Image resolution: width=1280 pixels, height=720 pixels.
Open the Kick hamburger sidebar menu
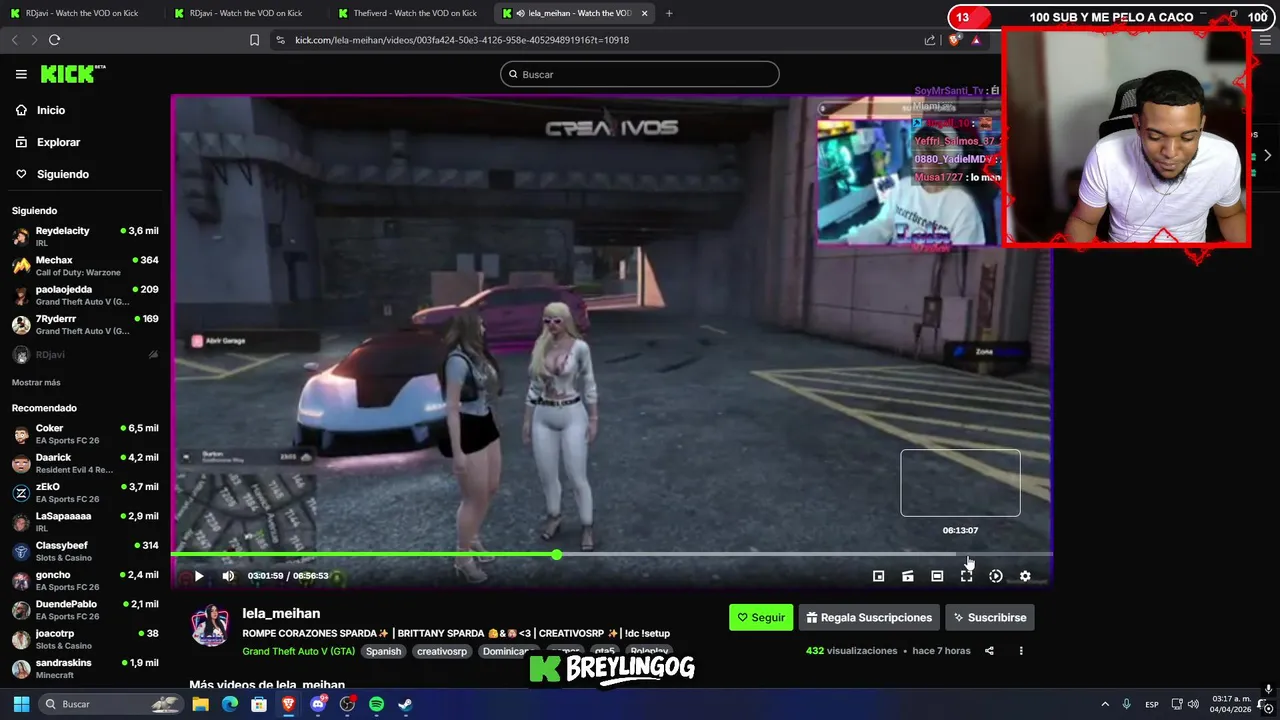(x=21, y=74)
